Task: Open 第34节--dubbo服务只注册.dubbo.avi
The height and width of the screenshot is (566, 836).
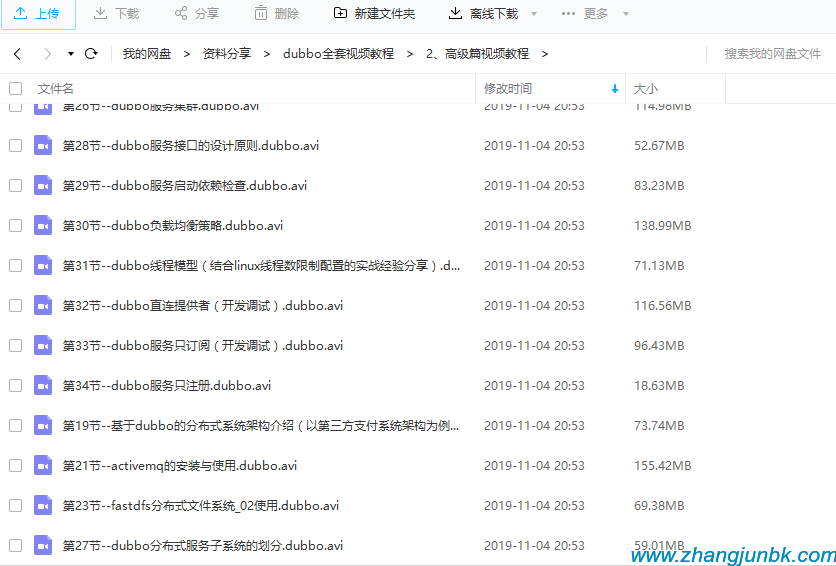Action: [167, 385]
